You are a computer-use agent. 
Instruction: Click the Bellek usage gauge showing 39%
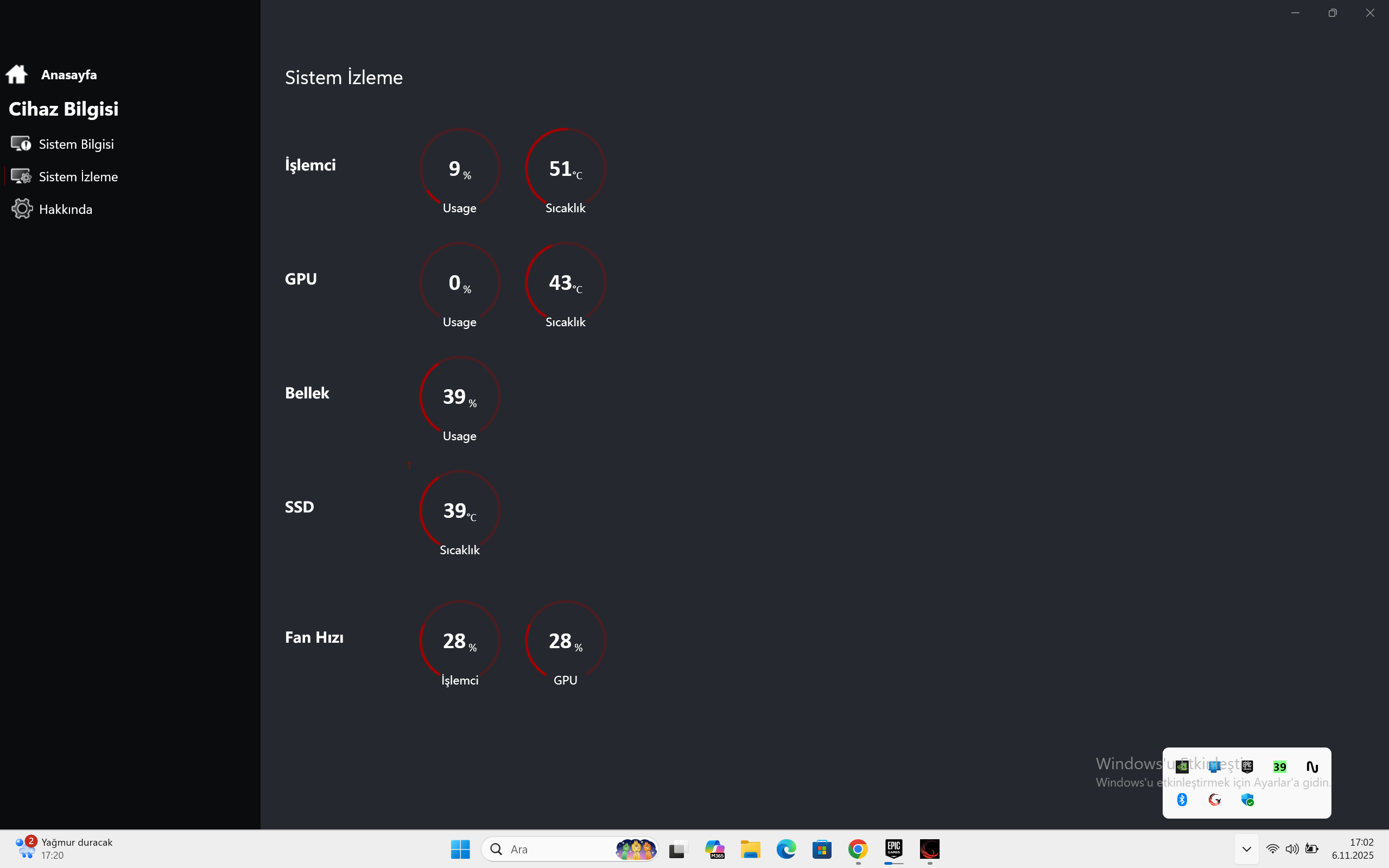(x=460, y=400)
